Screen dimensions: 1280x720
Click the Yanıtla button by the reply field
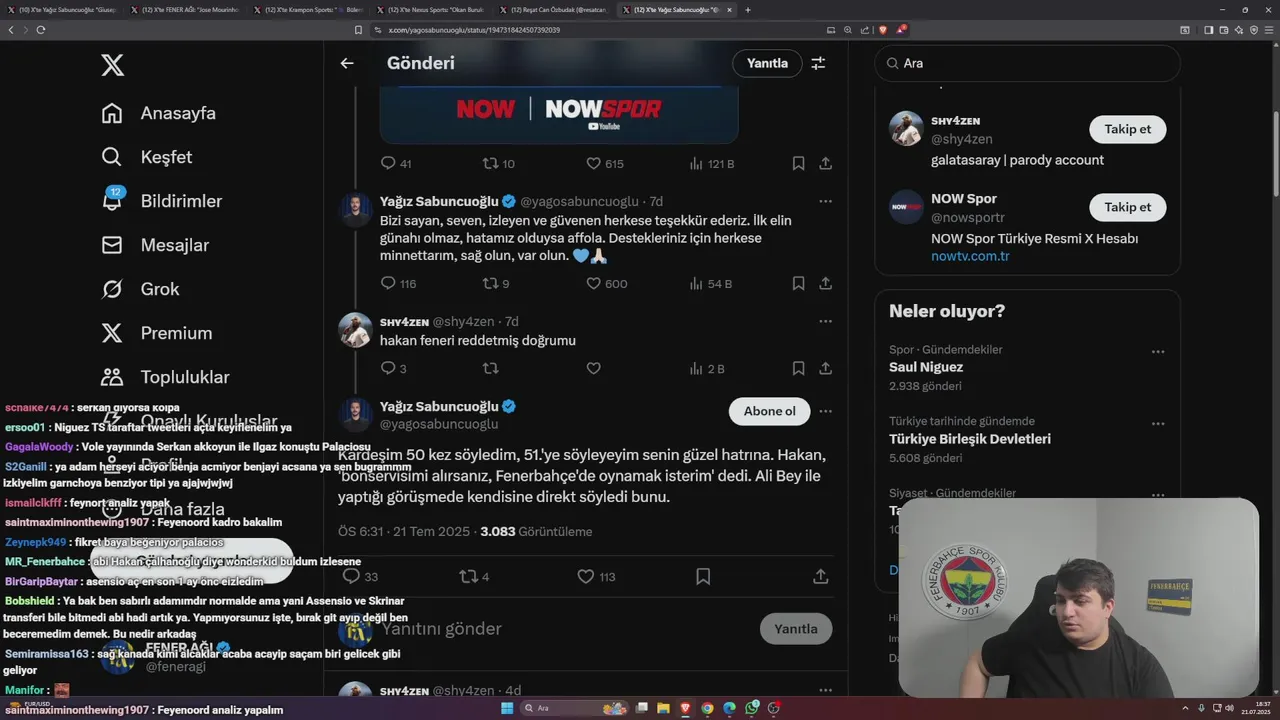796,629
